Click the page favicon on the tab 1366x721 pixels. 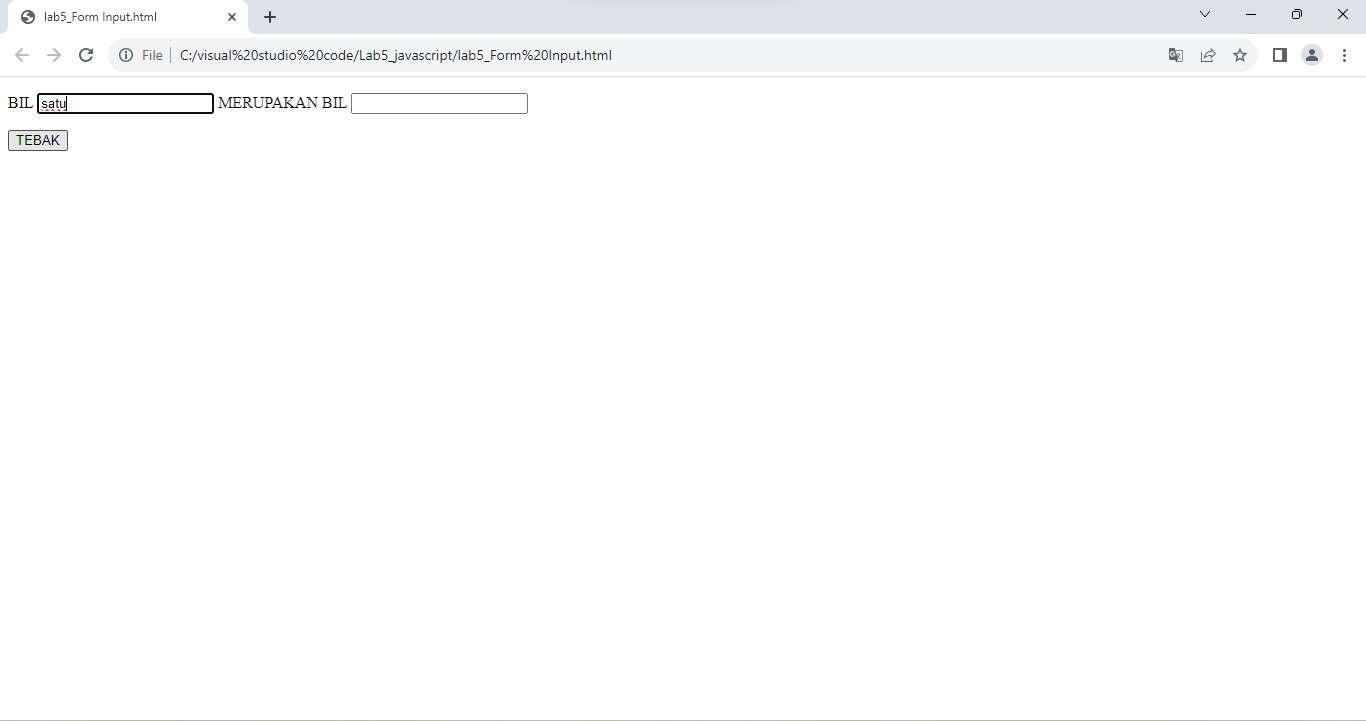coord(27,16)
